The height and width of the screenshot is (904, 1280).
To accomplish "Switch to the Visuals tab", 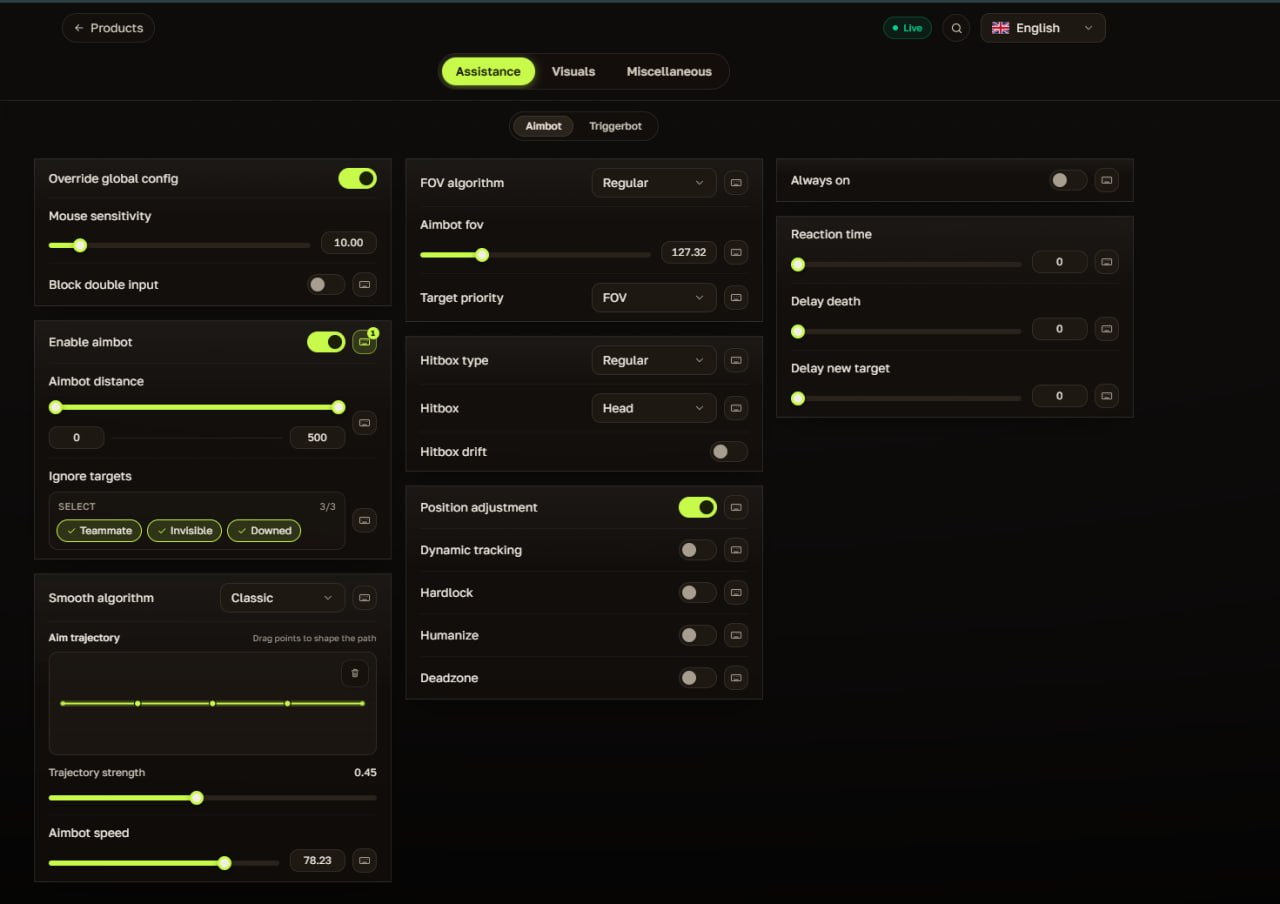I will click(x=573, y=72).
